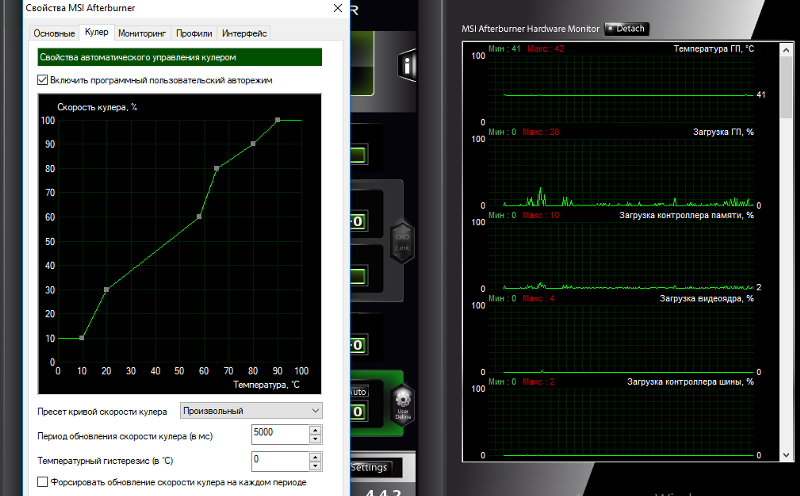Viewport: 800px width, 496px height.
Task: Click the Загрузка контроллера памяти graph
Action: pos(621,256)
